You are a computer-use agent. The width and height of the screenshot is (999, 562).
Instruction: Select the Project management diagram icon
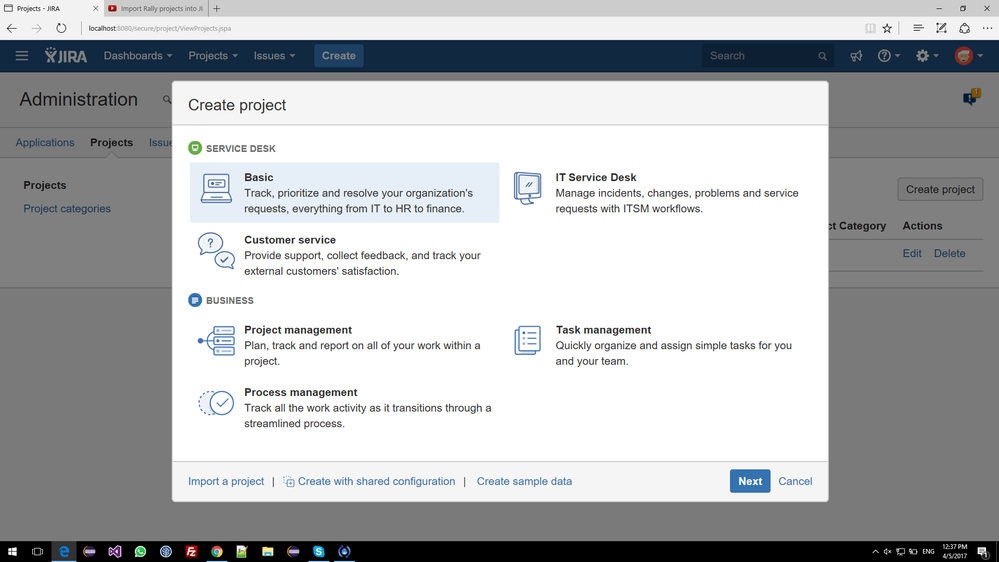point(216,341)
